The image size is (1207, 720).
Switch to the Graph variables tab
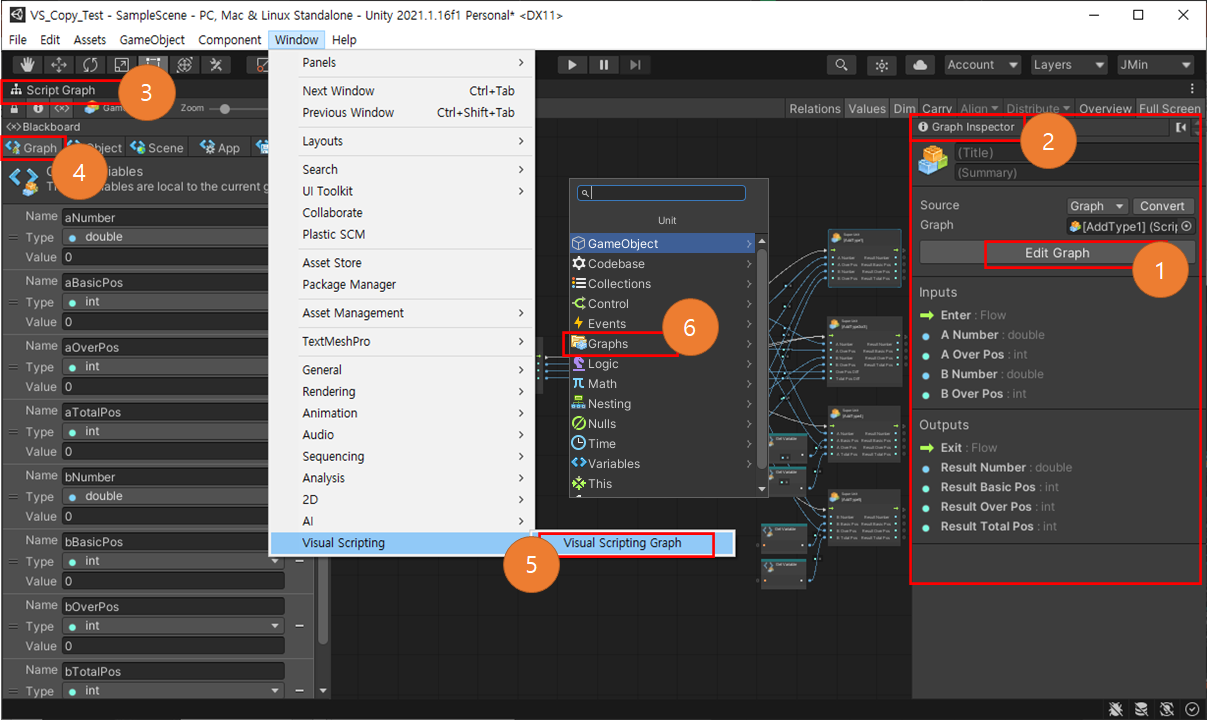click(x=32, y=148)
